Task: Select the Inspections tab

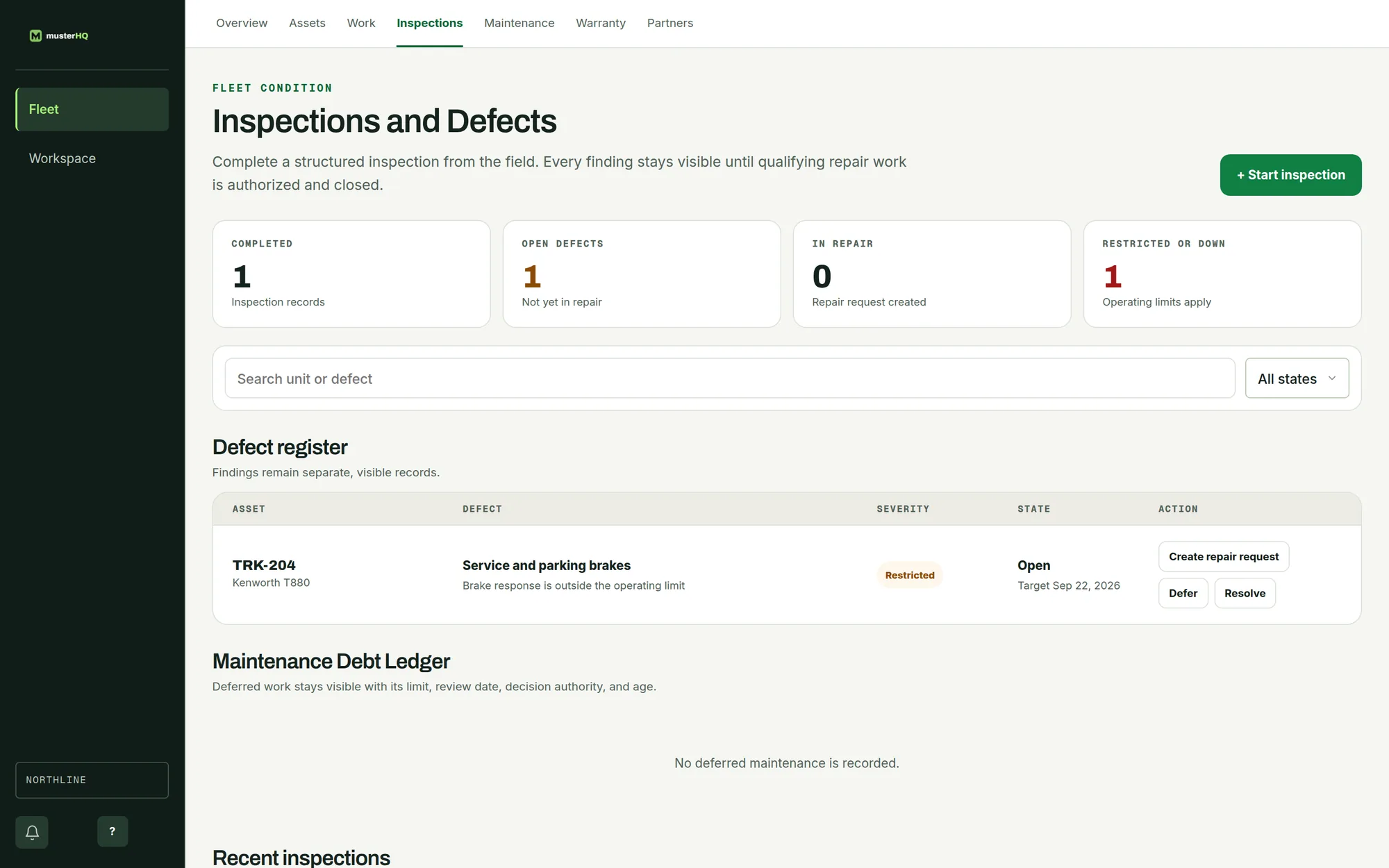Action: click(x=429, y=23)
